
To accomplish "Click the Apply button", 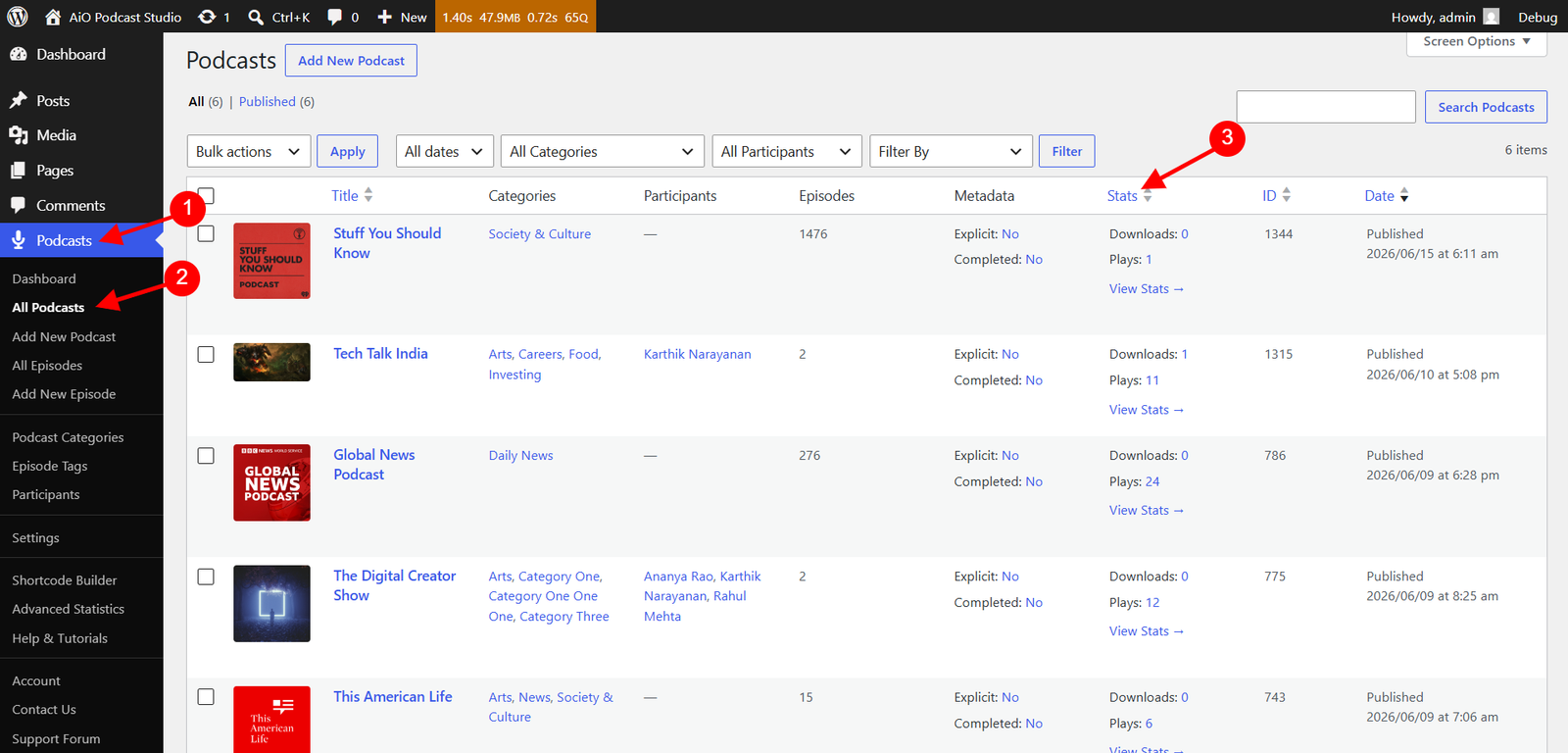I will point(348,151).
